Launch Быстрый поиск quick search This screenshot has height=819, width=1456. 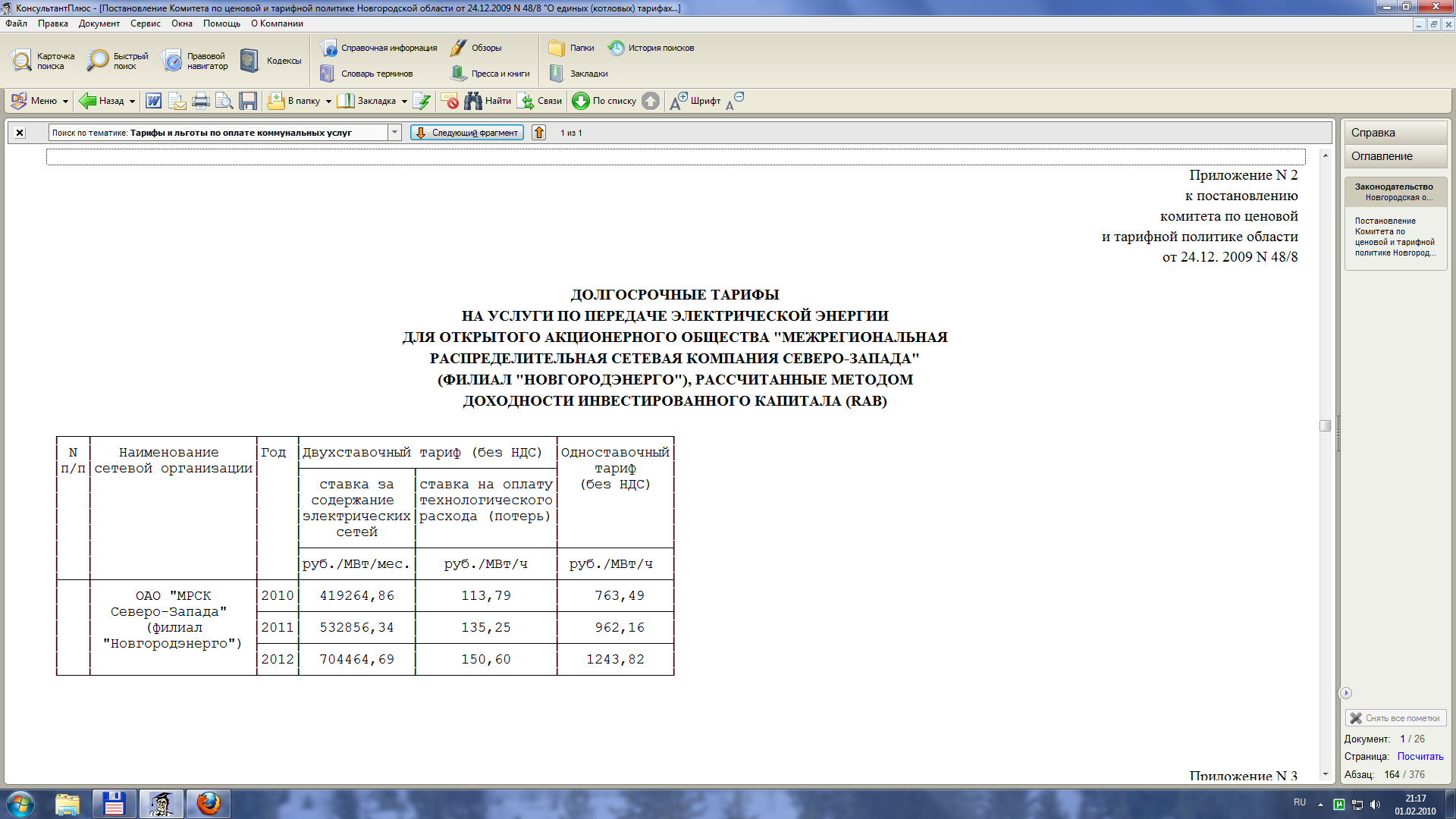[x=118, y=61]
